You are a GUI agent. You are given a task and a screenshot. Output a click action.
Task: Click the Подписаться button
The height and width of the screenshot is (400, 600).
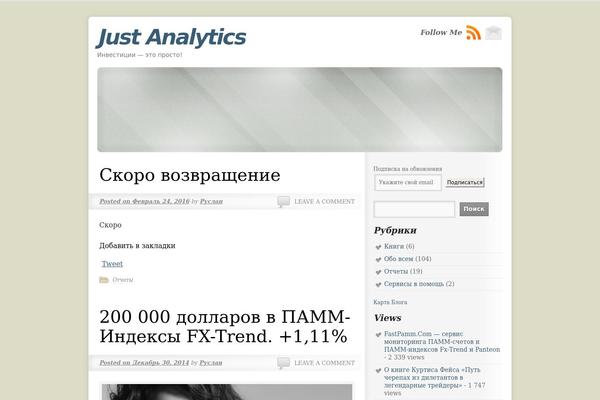[x=465, y=183]
